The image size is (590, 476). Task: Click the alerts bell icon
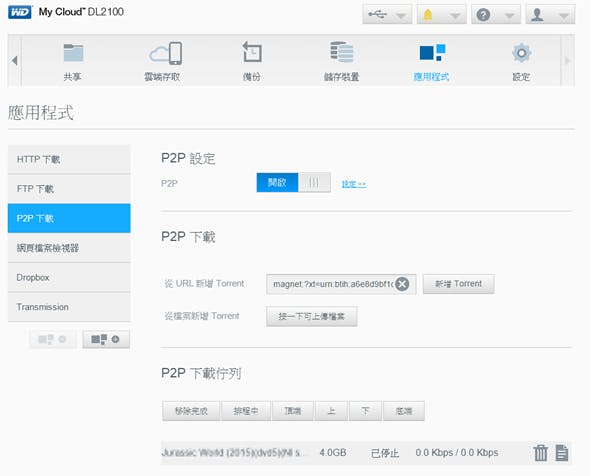428,15
